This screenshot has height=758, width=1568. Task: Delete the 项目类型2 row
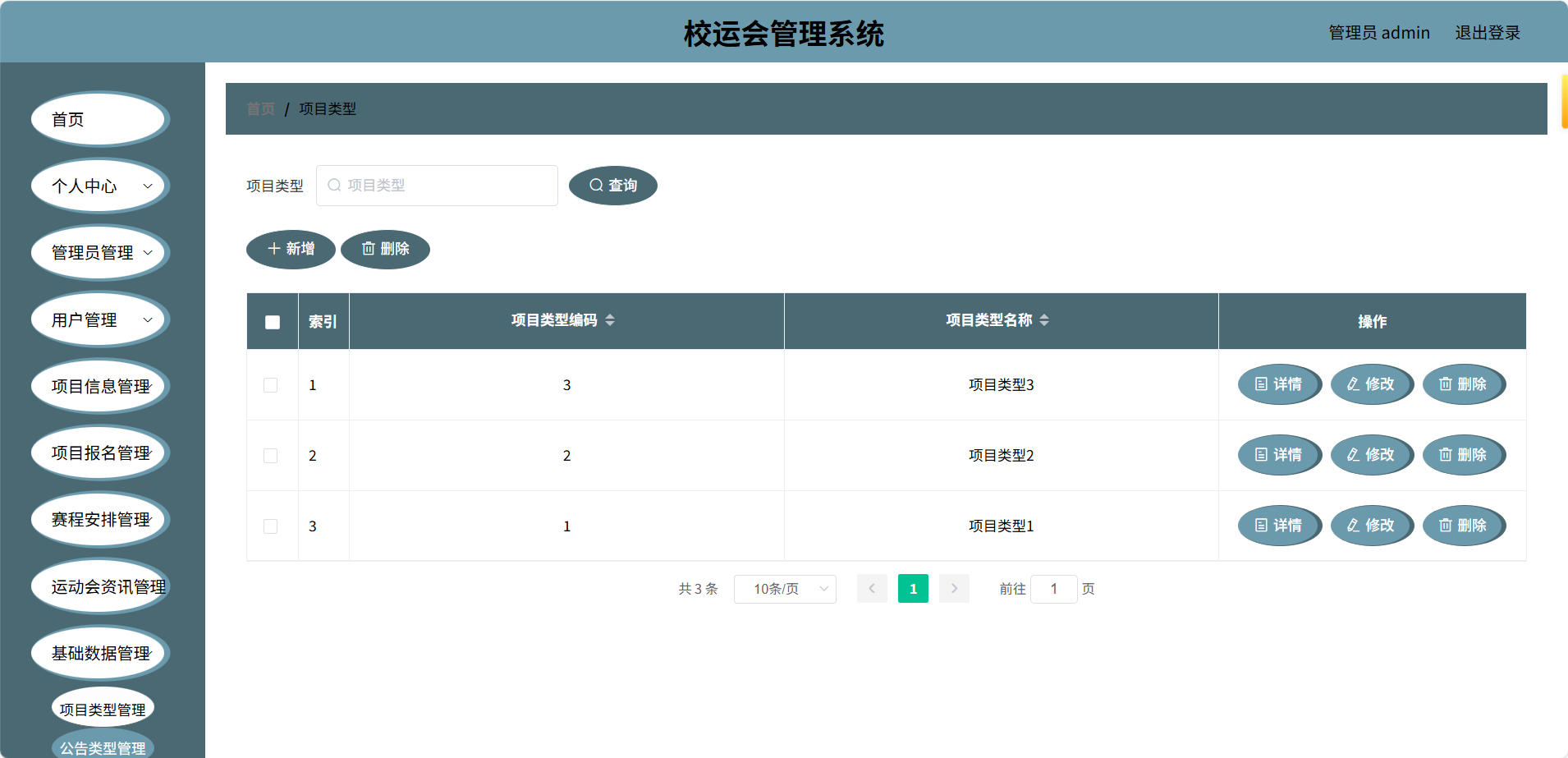click(1463, 455)
